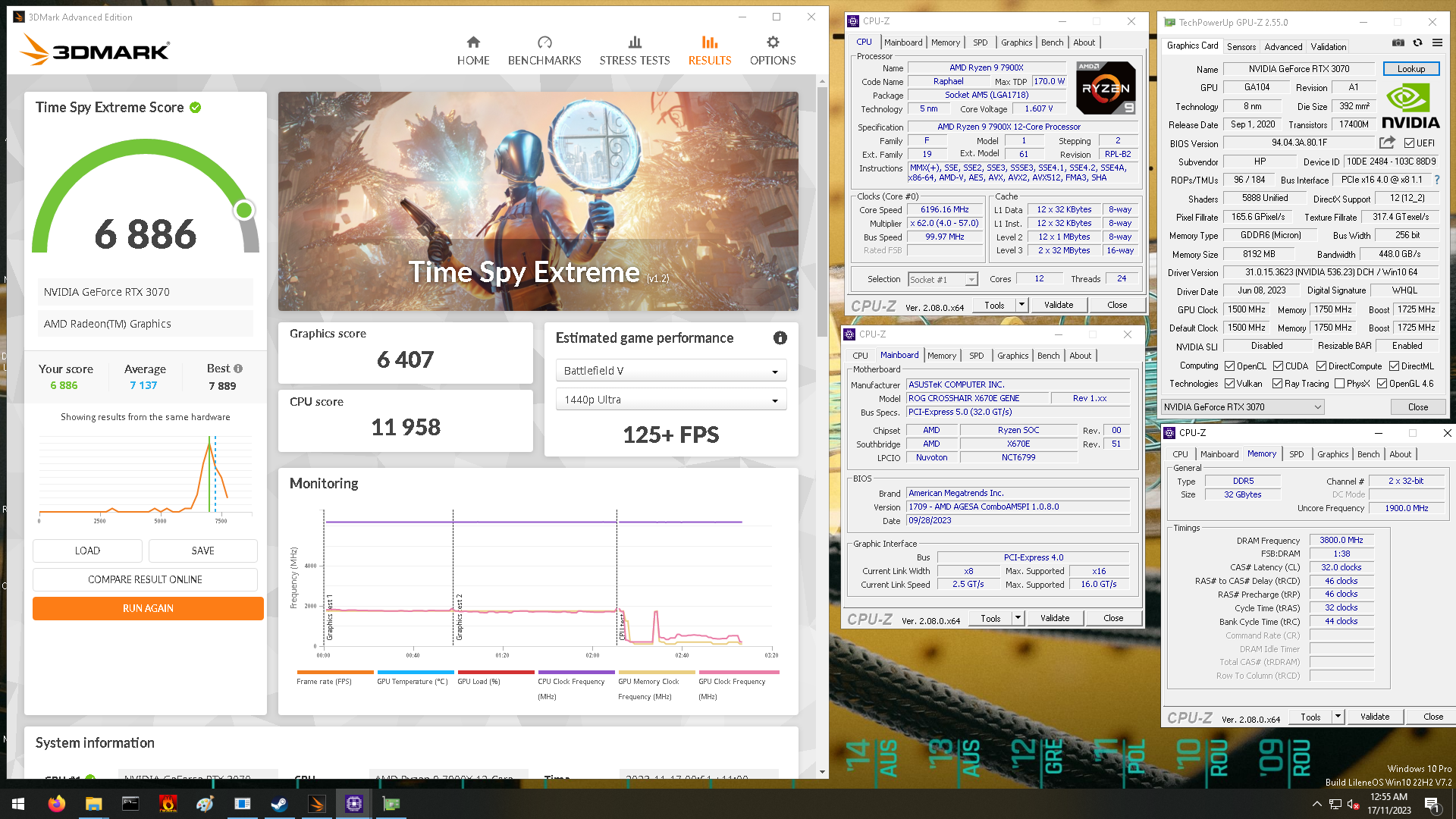Click the SAVE button in 3DMark
The width and height of the screenshot is (1456, 819).
coord(202,551)
